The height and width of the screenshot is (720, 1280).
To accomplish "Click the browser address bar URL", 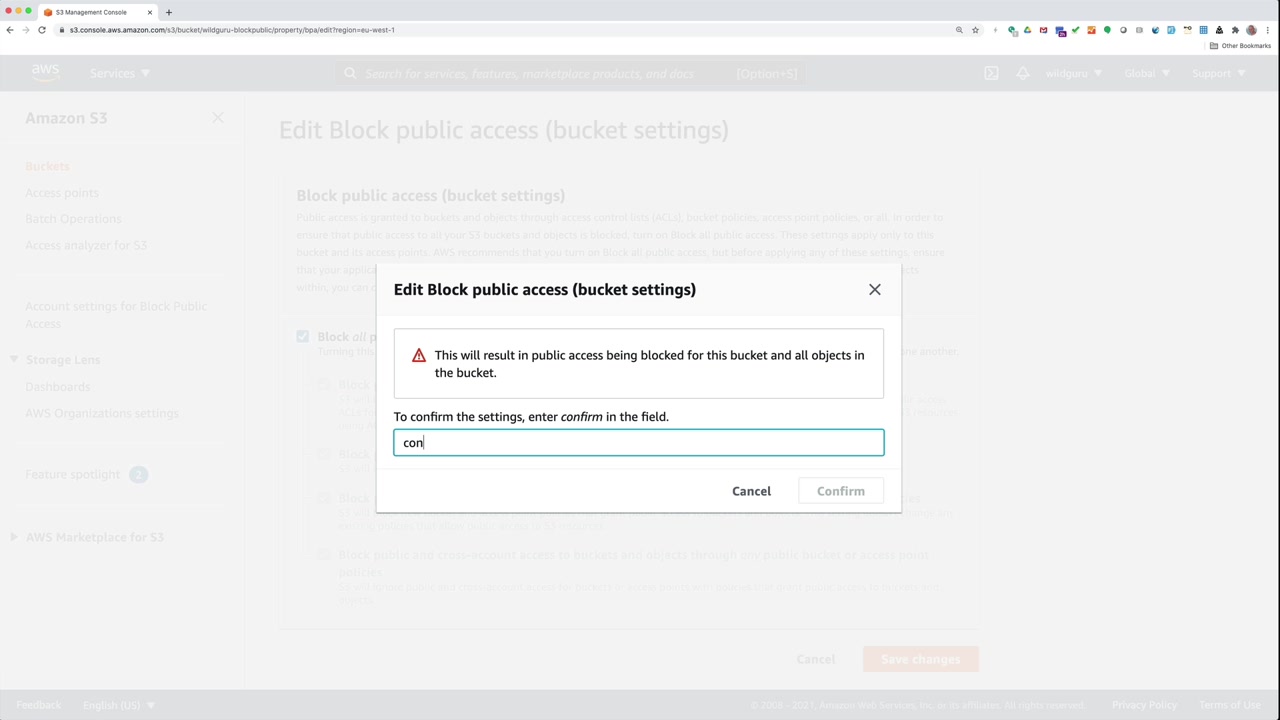I will [232, 30].
